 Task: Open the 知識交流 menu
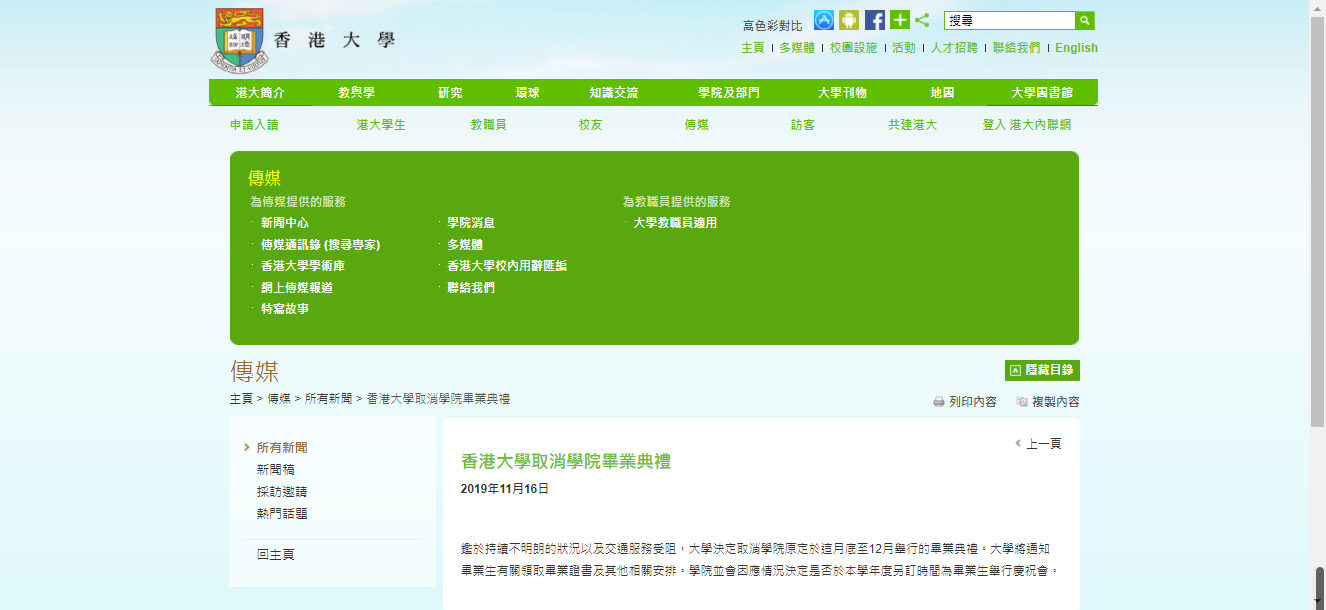(x=614, y=93)
